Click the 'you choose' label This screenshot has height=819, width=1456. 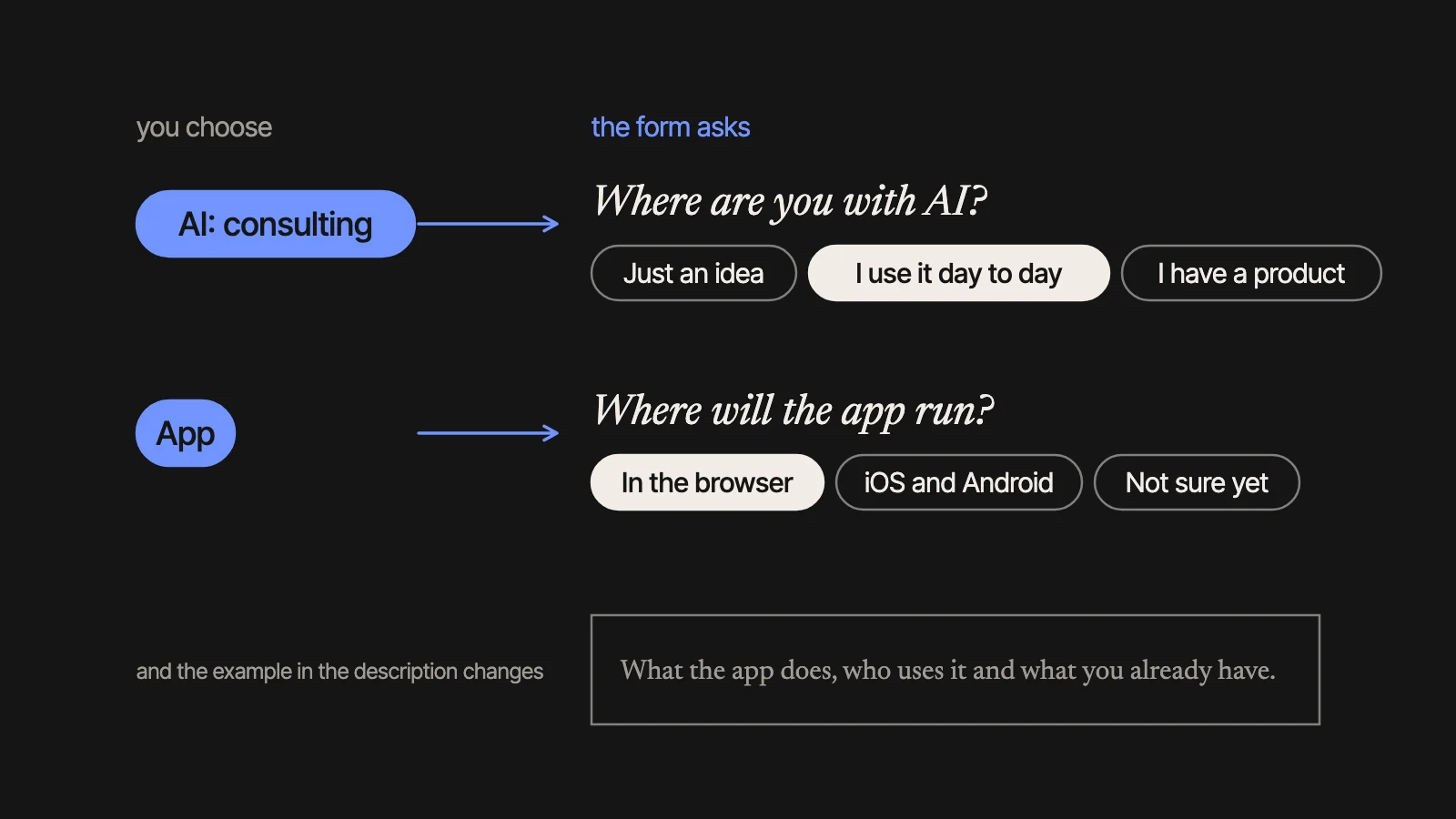[x=204, y=127]
